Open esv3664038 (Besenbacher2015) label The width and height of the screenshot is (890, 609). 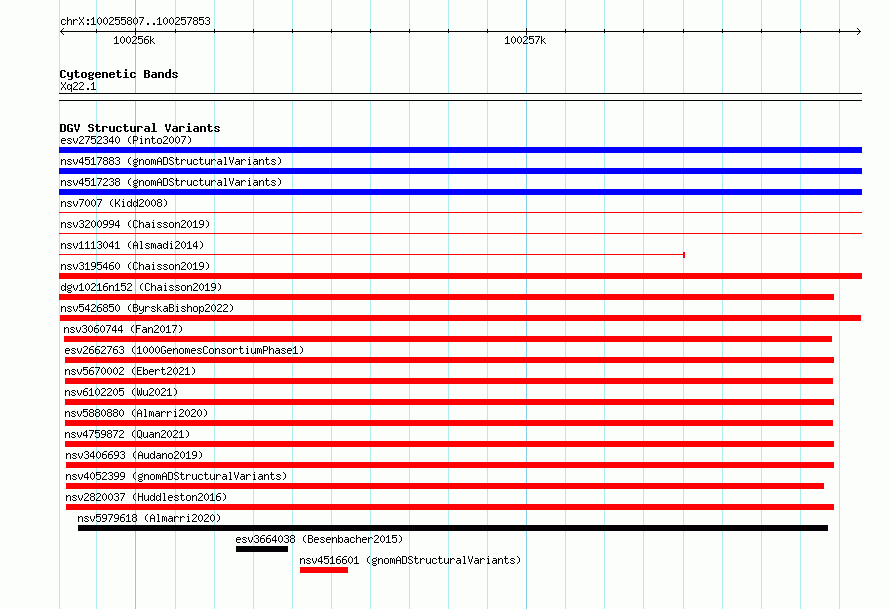coord(319,539)
